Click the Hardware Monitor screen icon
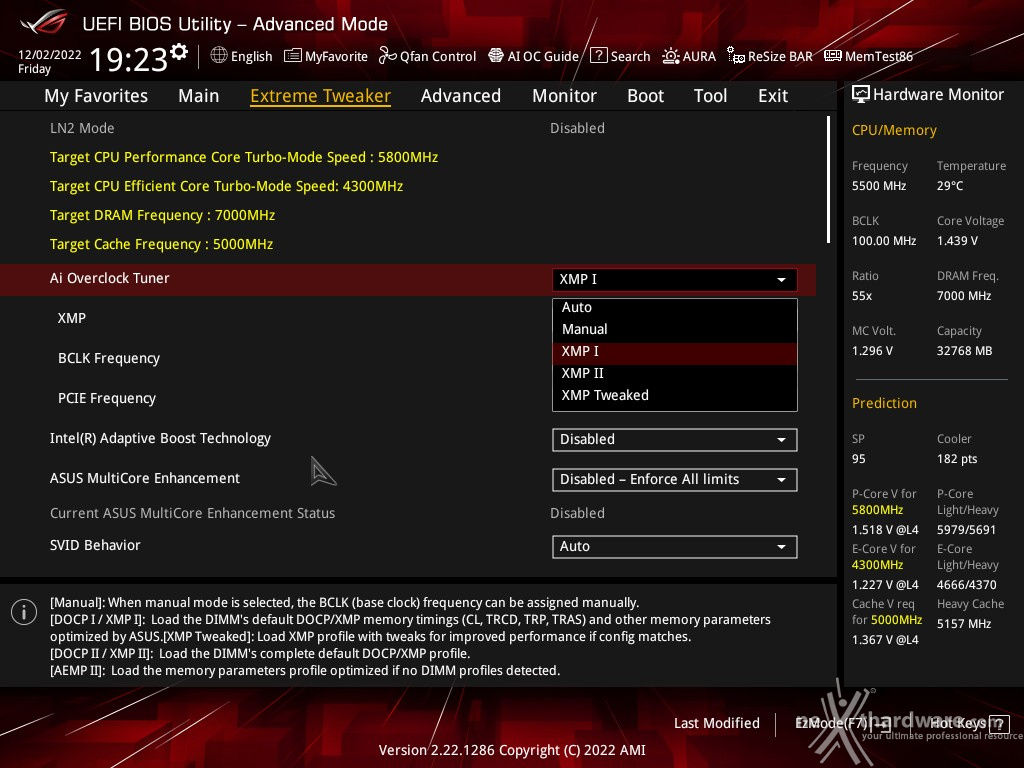 coord(861,95)
